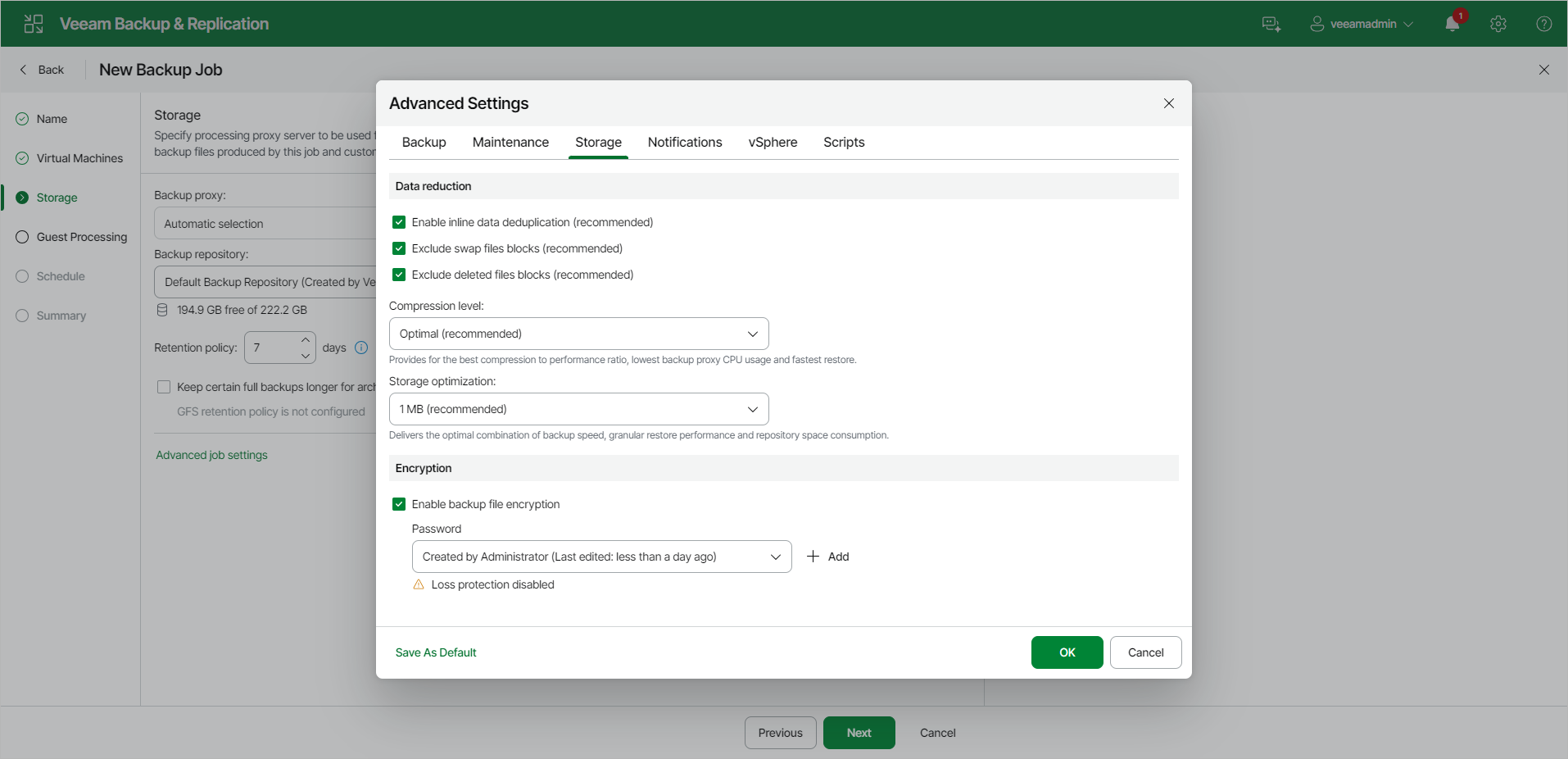Click the Back arrow icon
This screenshot has height=759, width=1568.
click(x=23, y=70)
